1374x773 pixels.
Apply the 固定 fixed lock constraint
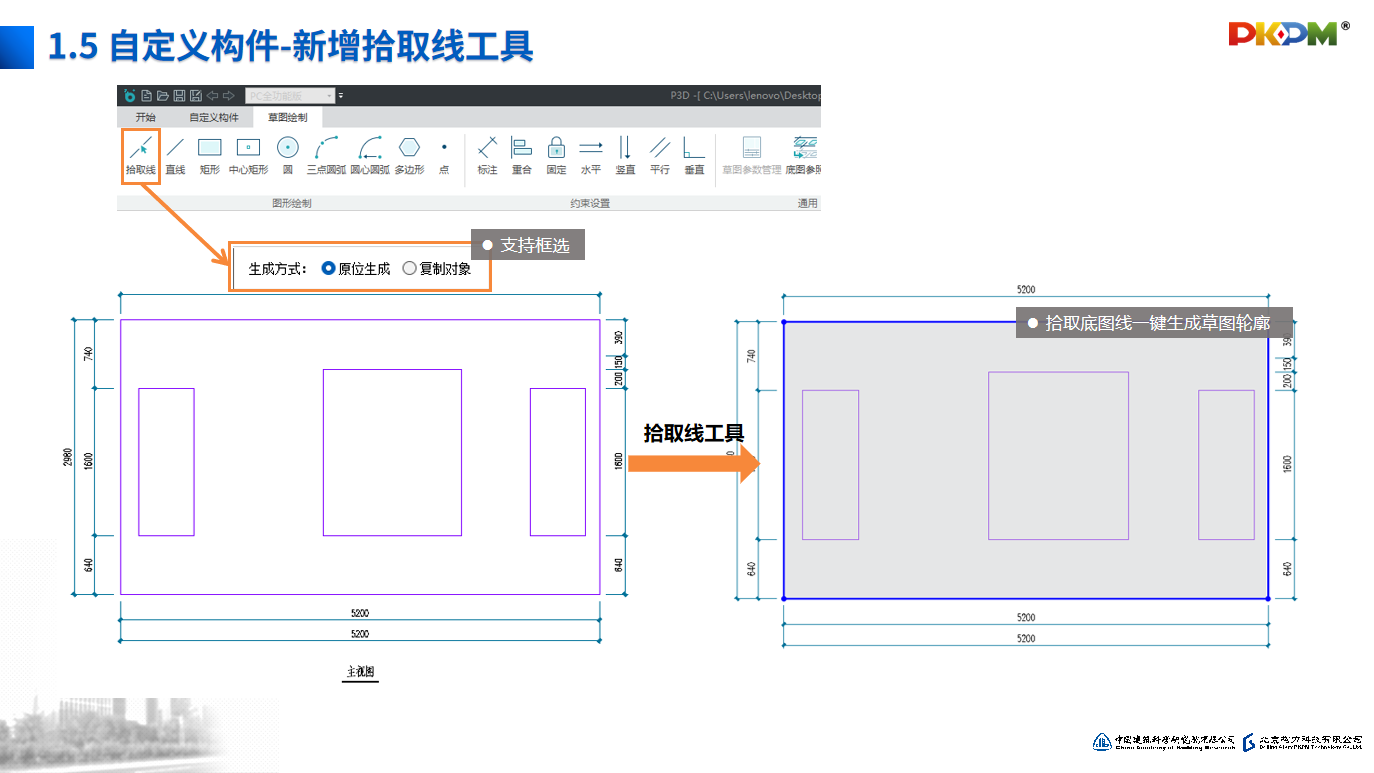click(557, 156)
